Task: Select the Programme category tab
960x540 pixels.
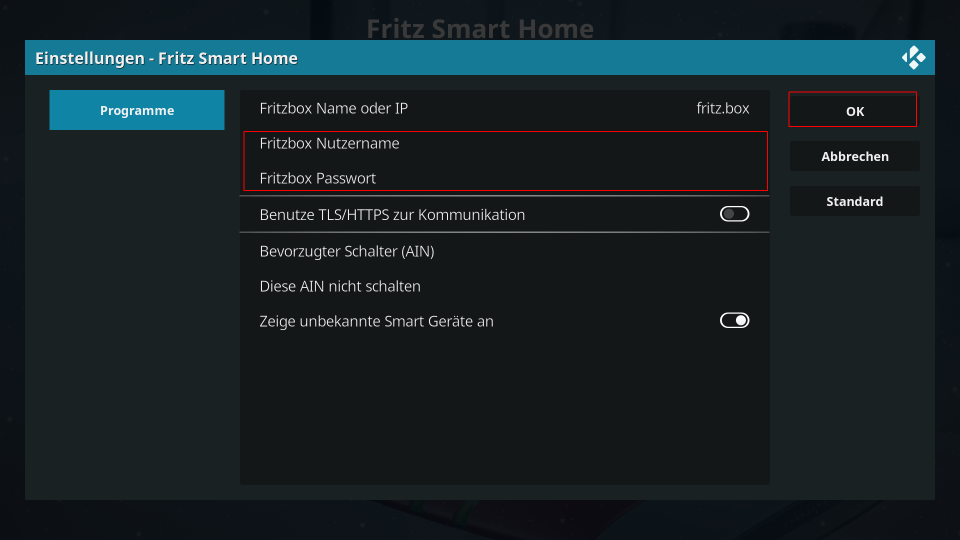Action: (x=137, y=110)
